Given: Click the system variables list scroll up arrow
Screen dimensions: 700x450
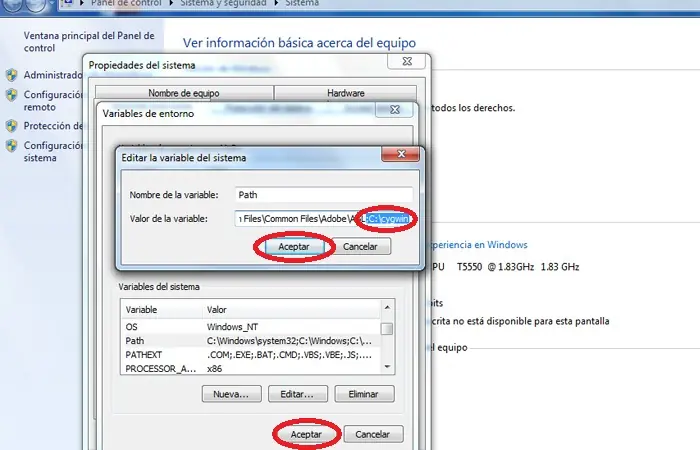Looking at the screenshot, I should 387,307.
